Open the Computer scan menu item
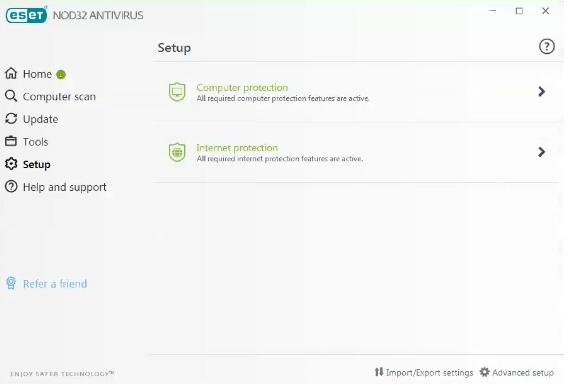Viewport: 568px width, 384px height. [59, 97]
